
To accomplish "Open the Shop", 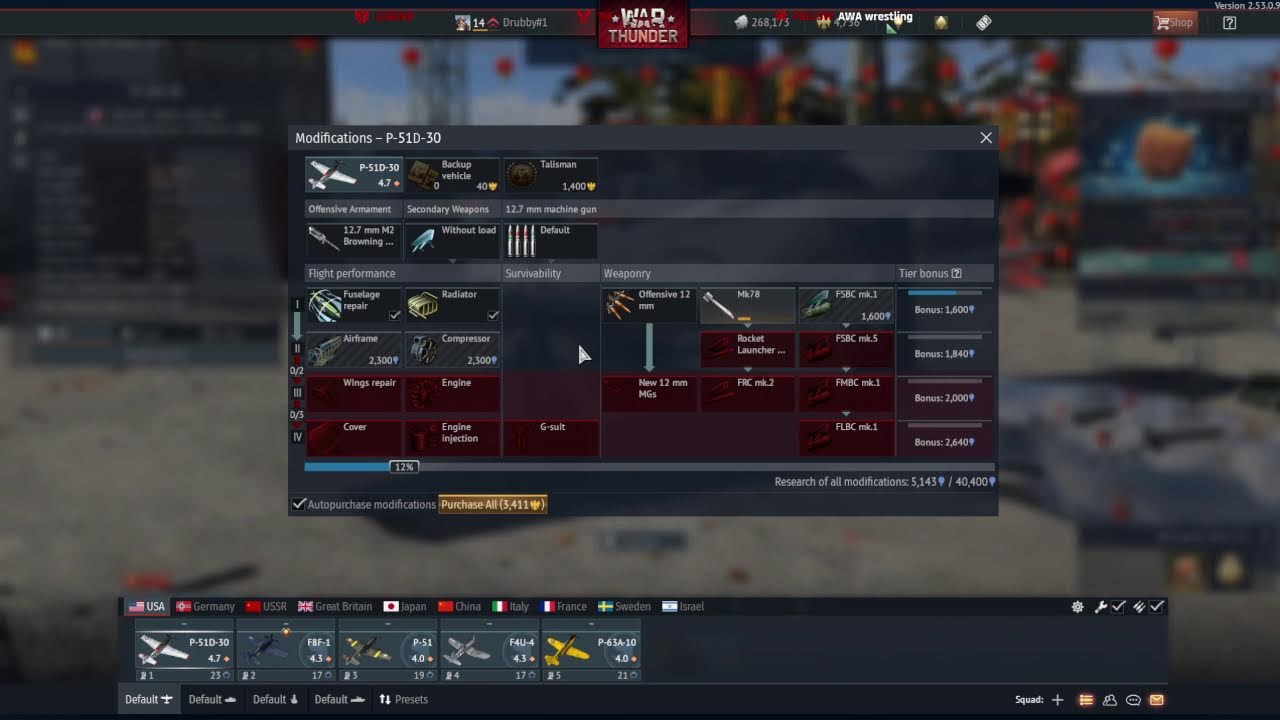I will 1174,22.
